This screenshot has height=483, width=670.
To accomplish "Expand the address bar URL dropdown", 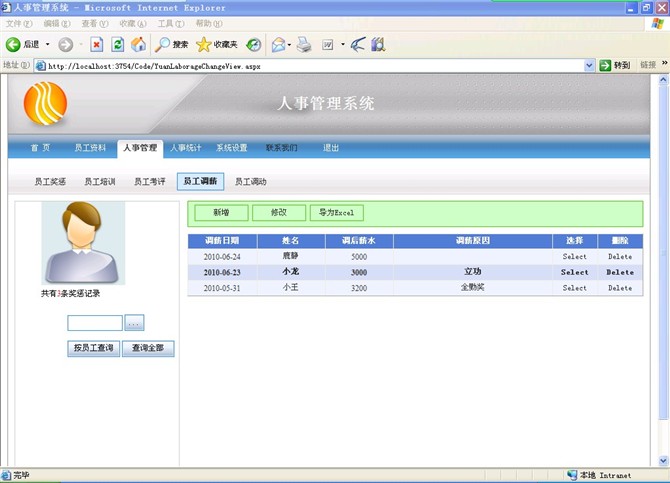I will 589,65.
